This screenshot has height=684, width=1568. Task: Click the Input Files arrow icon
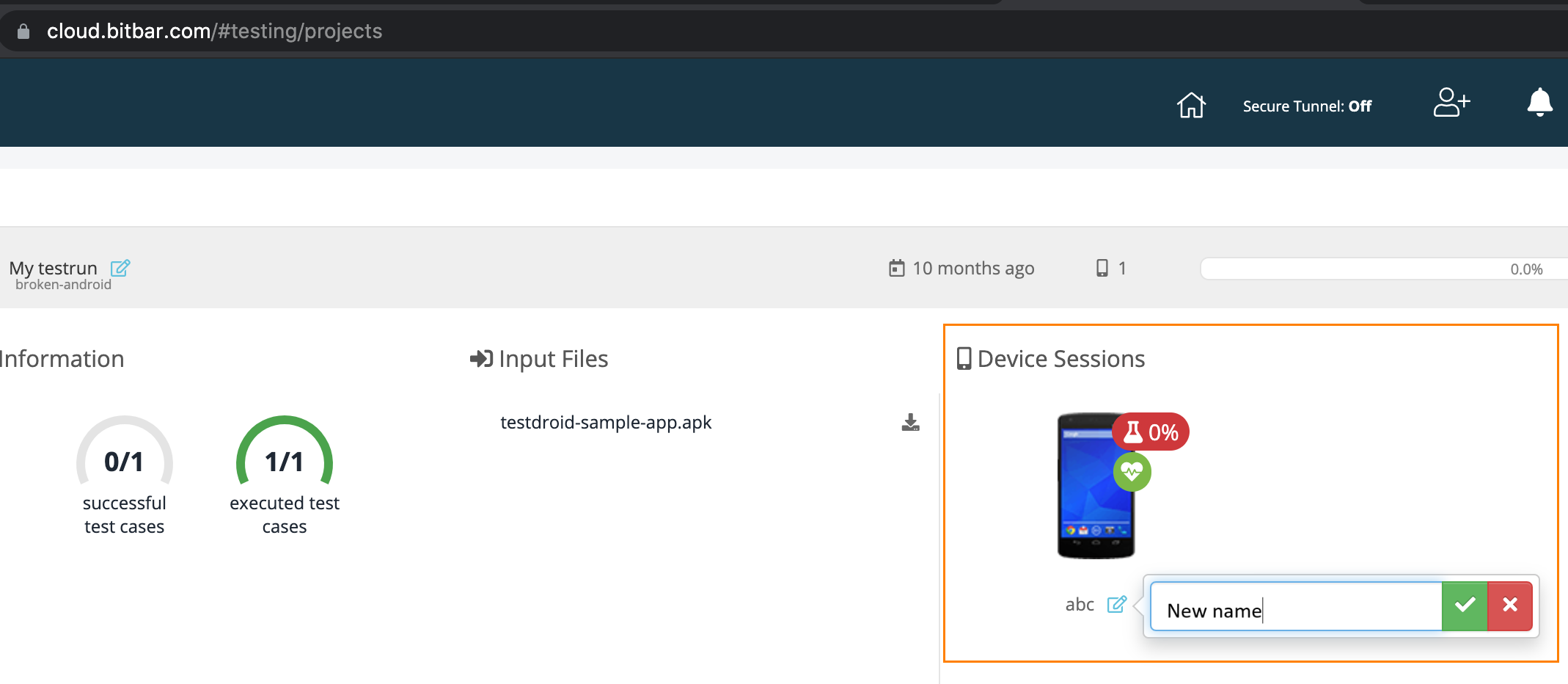click(x=480, y=359)
